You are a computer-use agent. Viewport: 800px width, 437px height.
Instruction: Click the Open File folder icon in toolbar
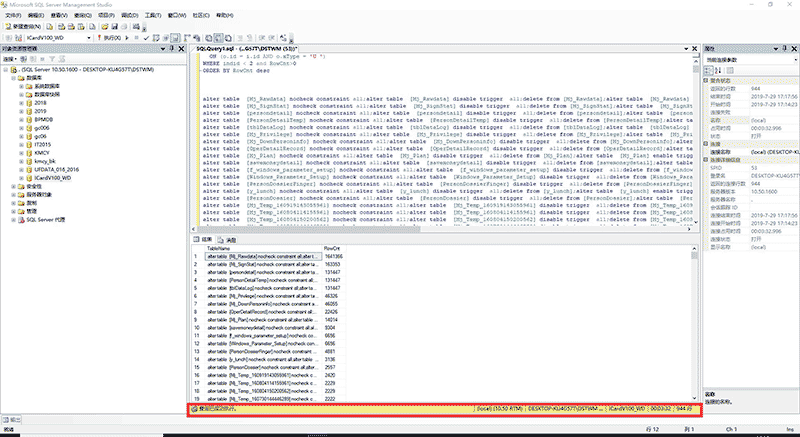click(x=105, y=27)
